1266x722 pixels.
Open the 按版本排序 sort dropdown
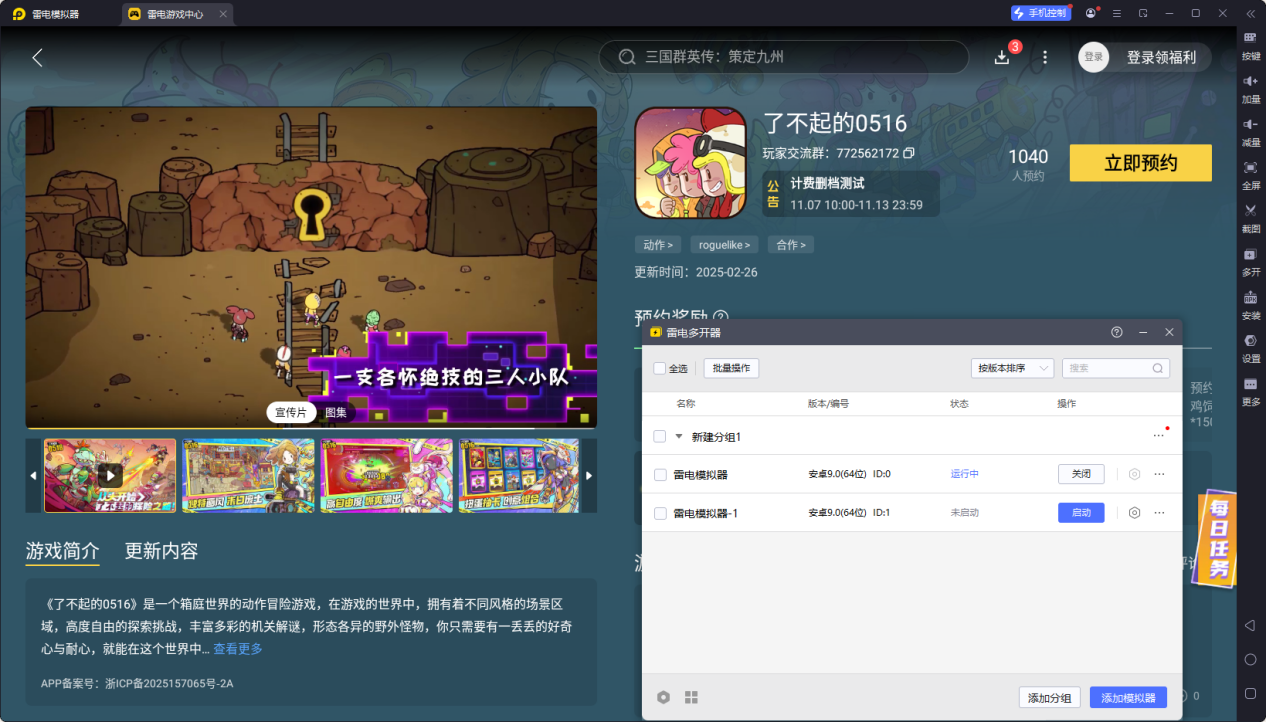pyautogui.click(x=1013, y=368)
